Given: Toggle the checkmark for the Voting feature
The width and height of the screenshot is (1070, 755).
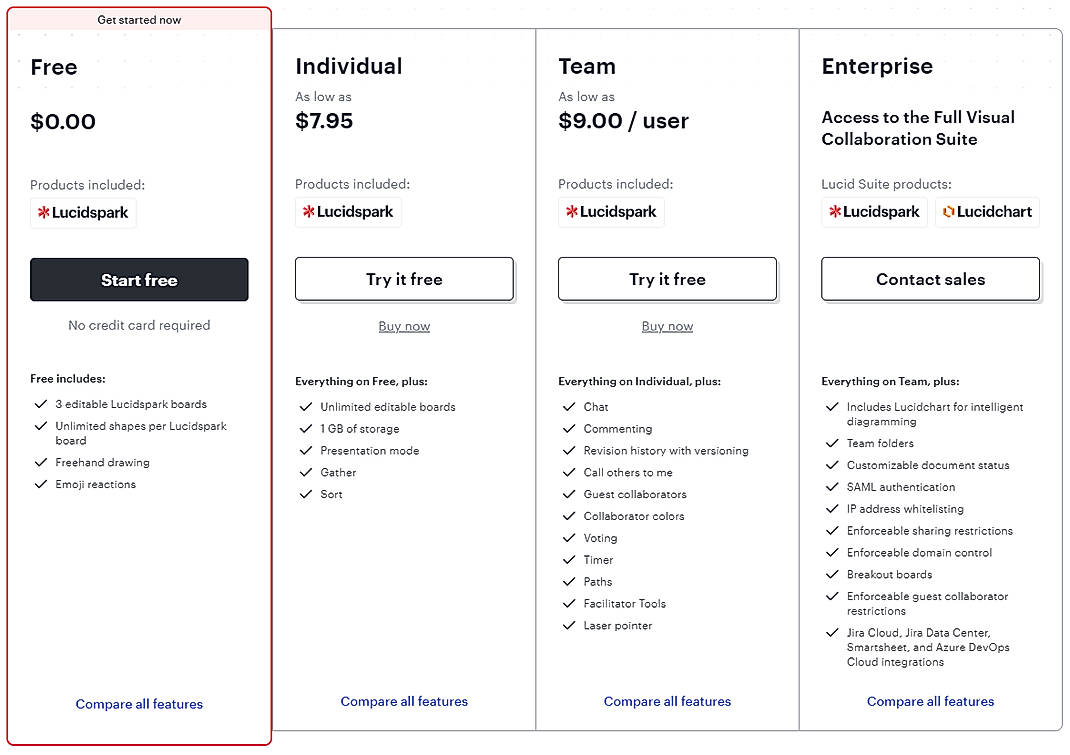Looking at the screenshot, I should point(569,538).
